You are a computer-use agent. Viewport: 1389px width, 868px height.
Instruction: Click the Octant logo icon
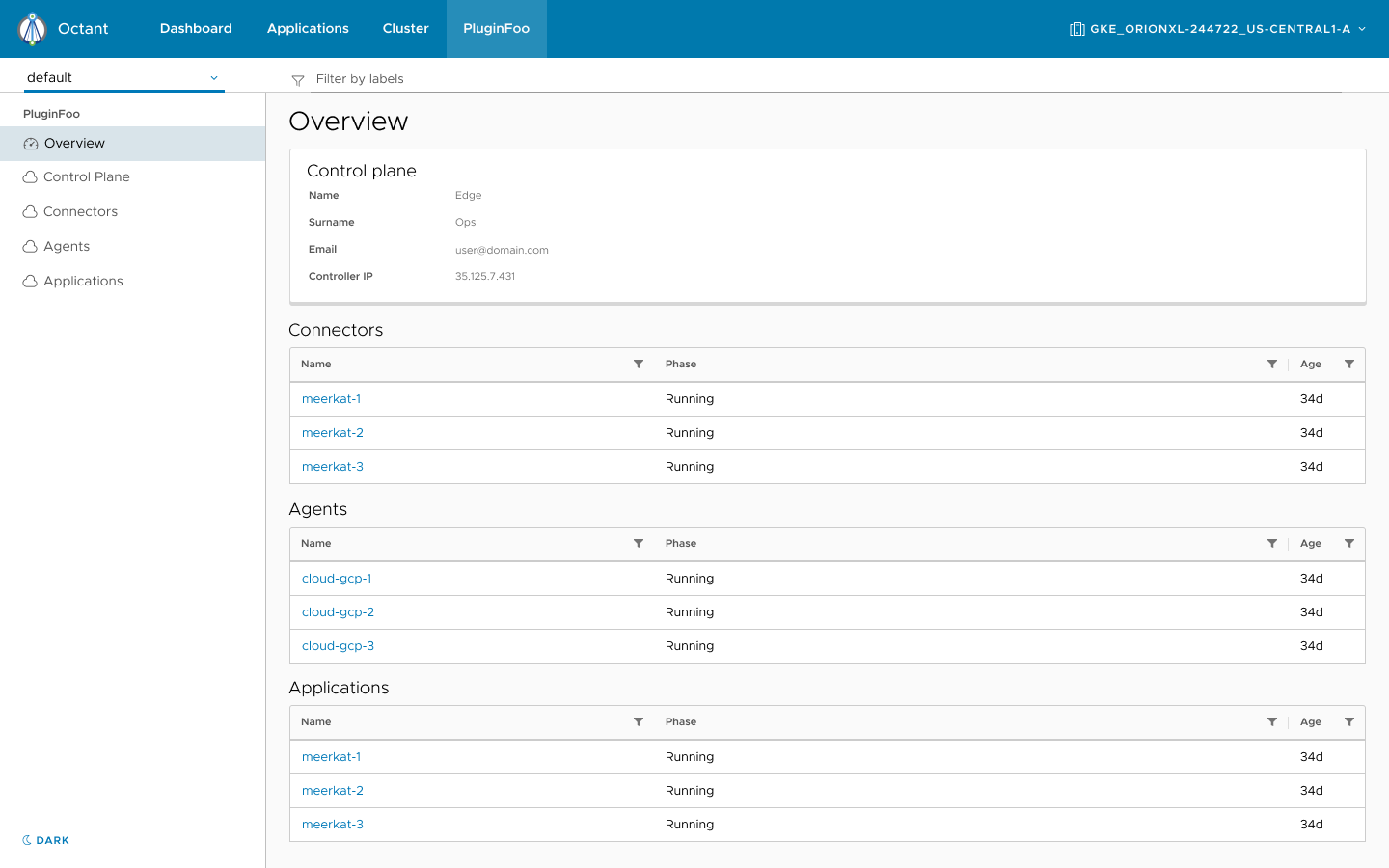click(x=30, y=28)
